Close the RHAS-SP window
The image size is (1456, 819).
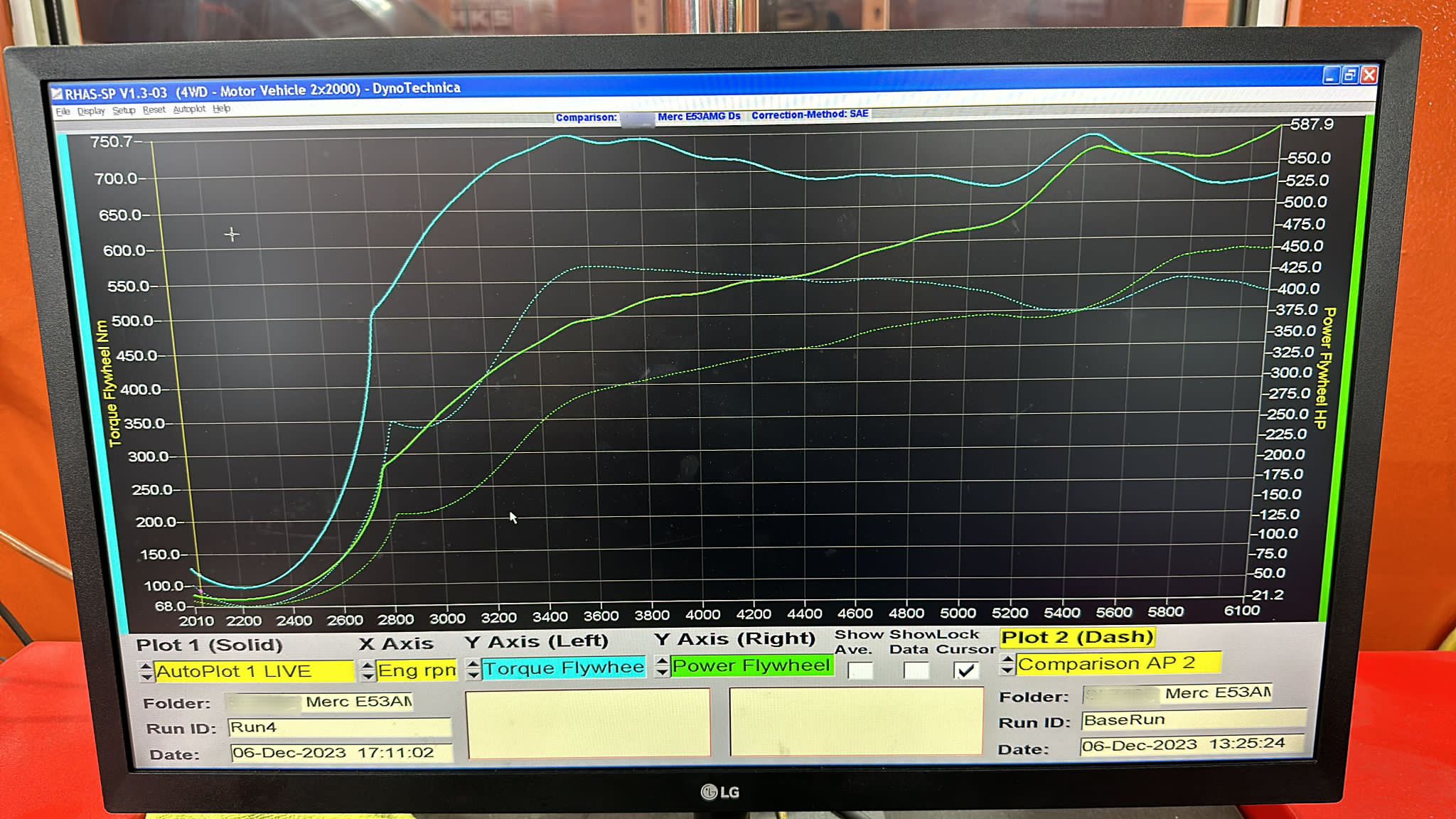(1369, 75)
